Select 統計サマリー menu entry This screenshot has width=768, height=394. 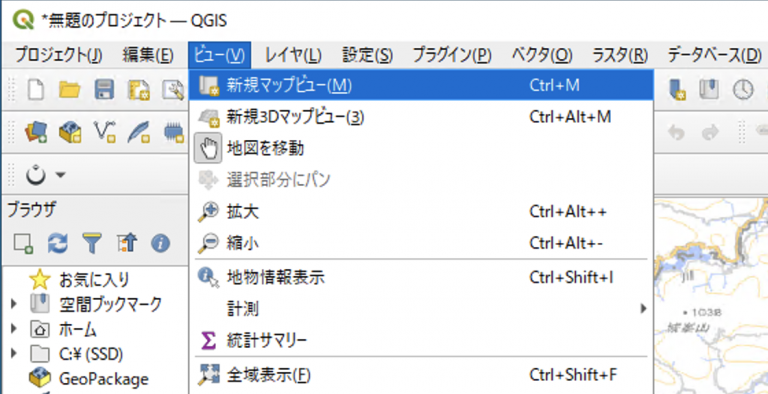point(421,339)
